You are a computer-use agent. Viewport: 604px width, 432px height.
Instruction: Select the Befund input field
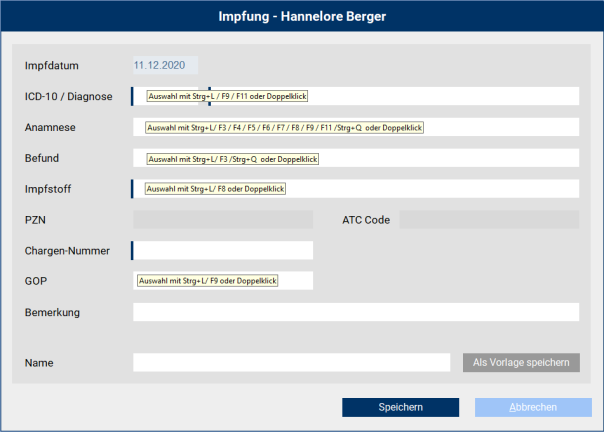point(450,158)
